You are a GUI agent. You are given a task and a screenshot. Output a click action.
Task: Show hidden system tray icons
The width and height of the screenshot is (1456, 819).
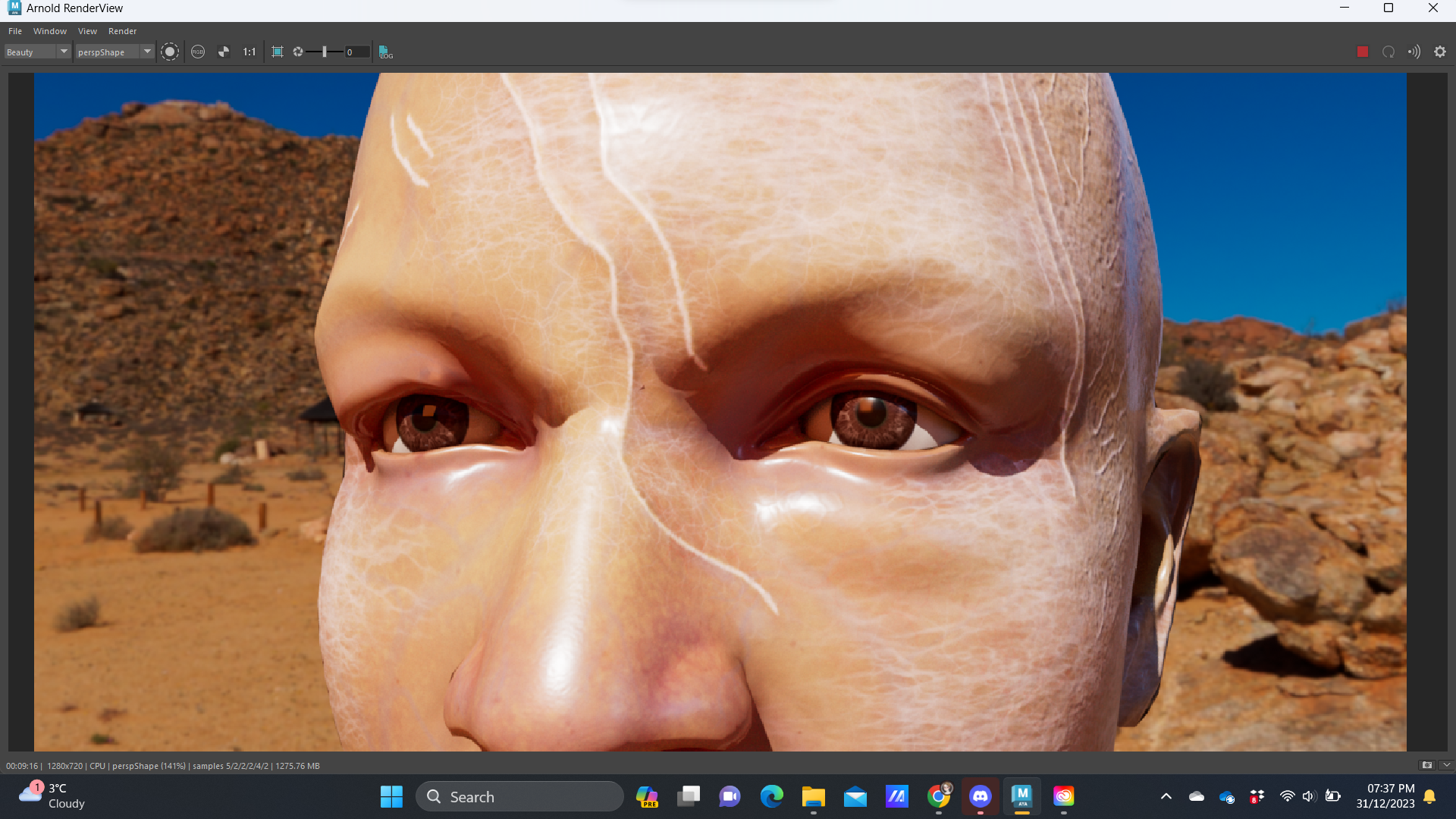[x=1166, y=796]
